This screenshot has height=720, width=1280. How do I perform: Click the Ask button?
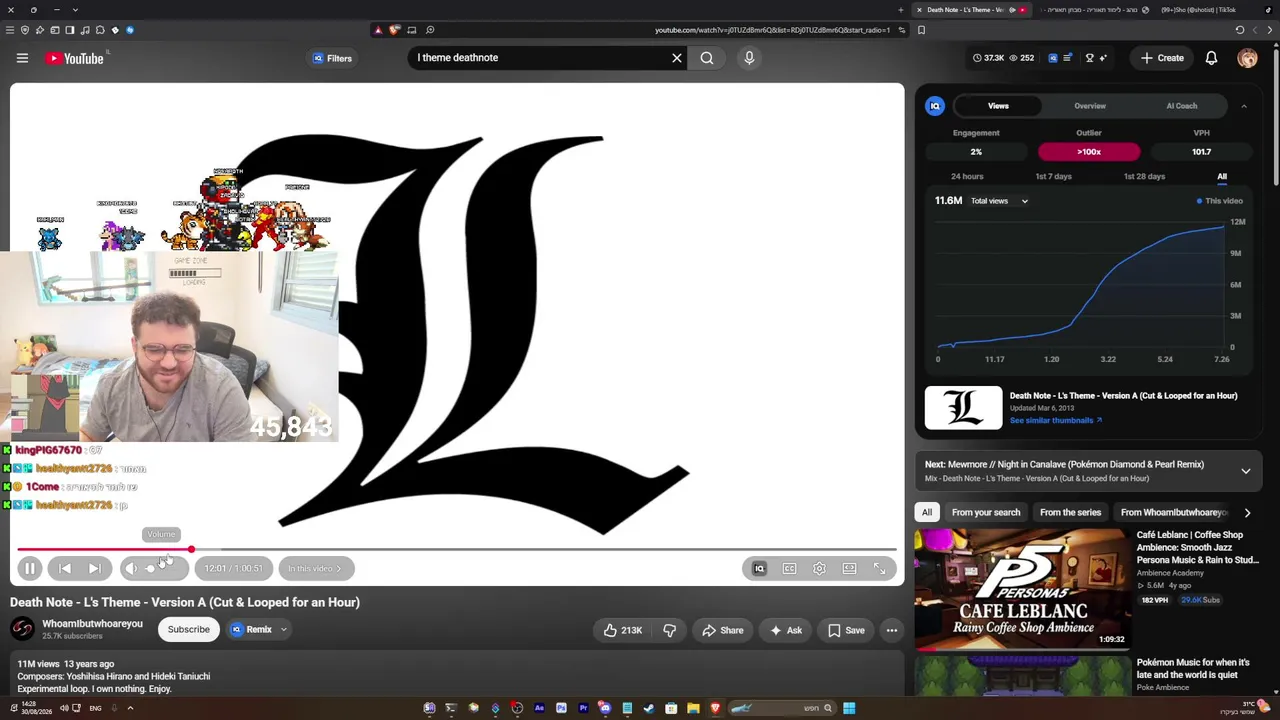[x=785, y=630]
